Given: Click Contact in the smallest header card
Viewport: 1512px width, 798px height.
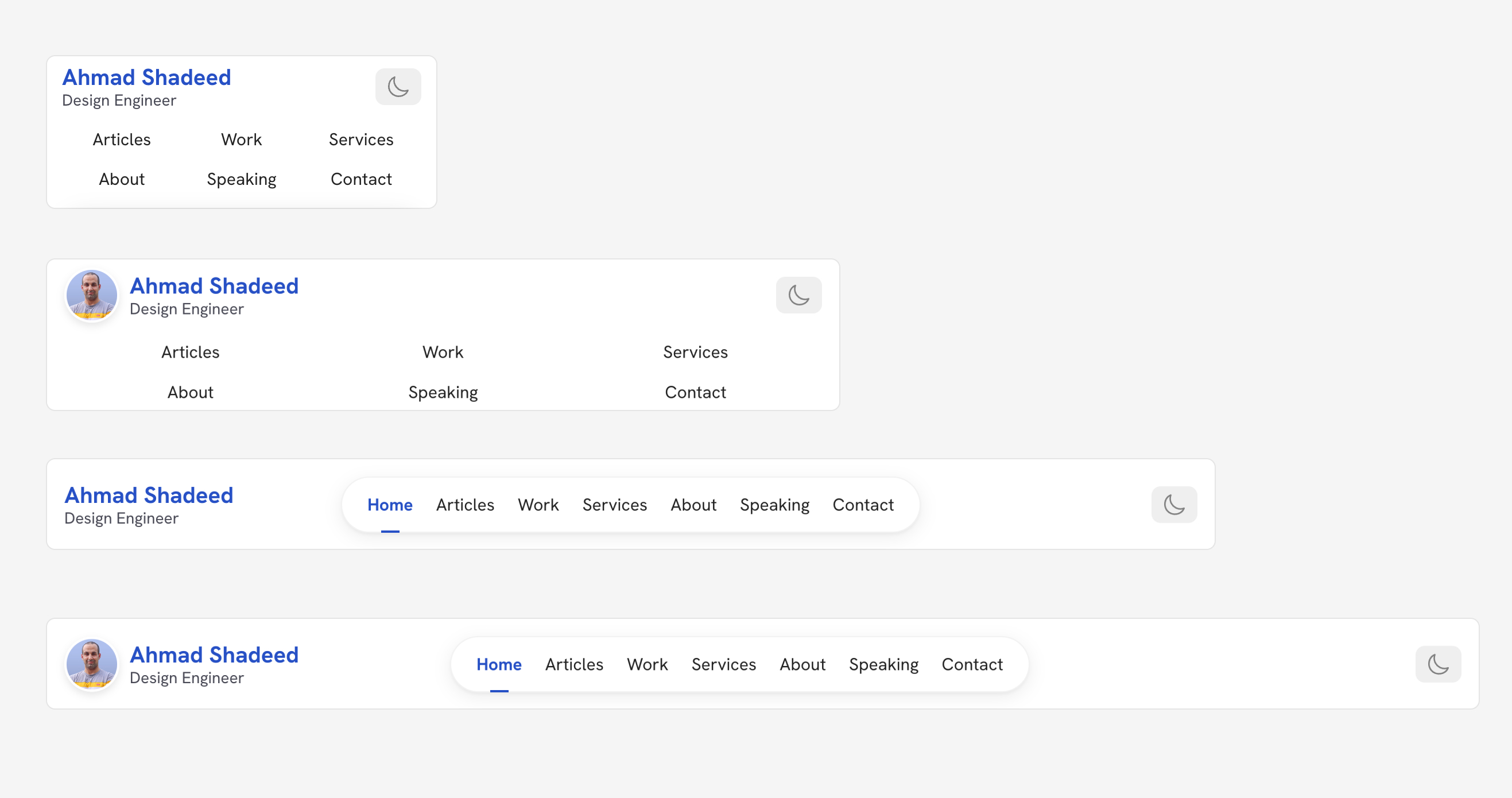Looking at the screenshot, I should point(361,179).
